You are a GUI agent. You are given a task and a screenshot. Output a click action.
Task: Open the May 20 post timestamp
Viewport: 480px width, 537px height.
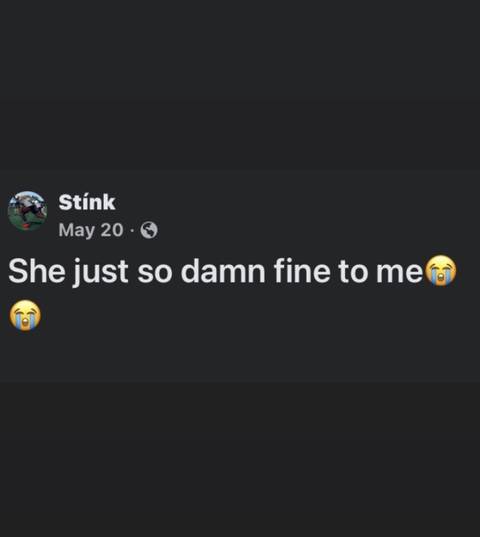(x=91, y=230)
